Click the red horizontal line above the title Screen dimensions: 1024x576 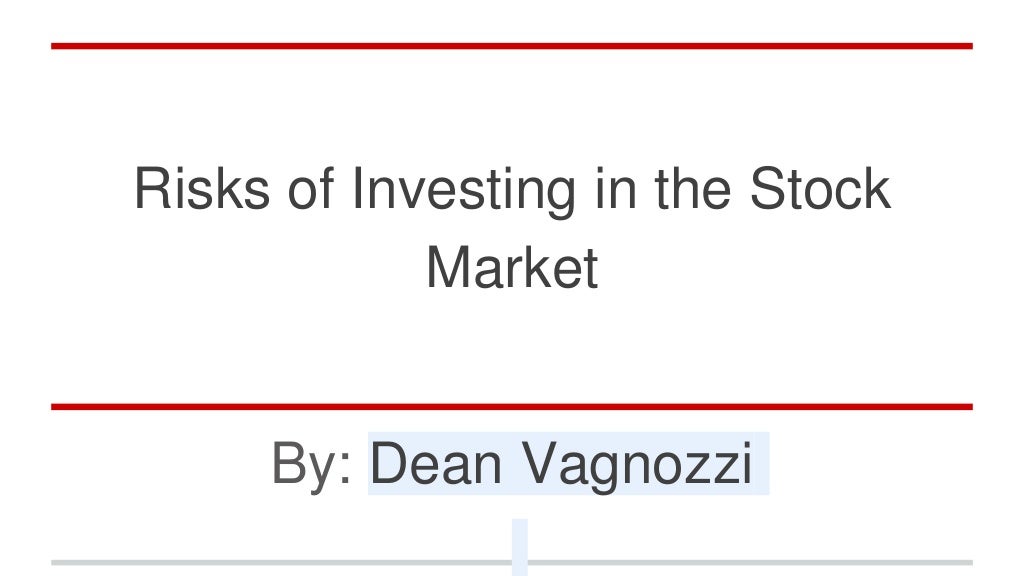point(512,46)
